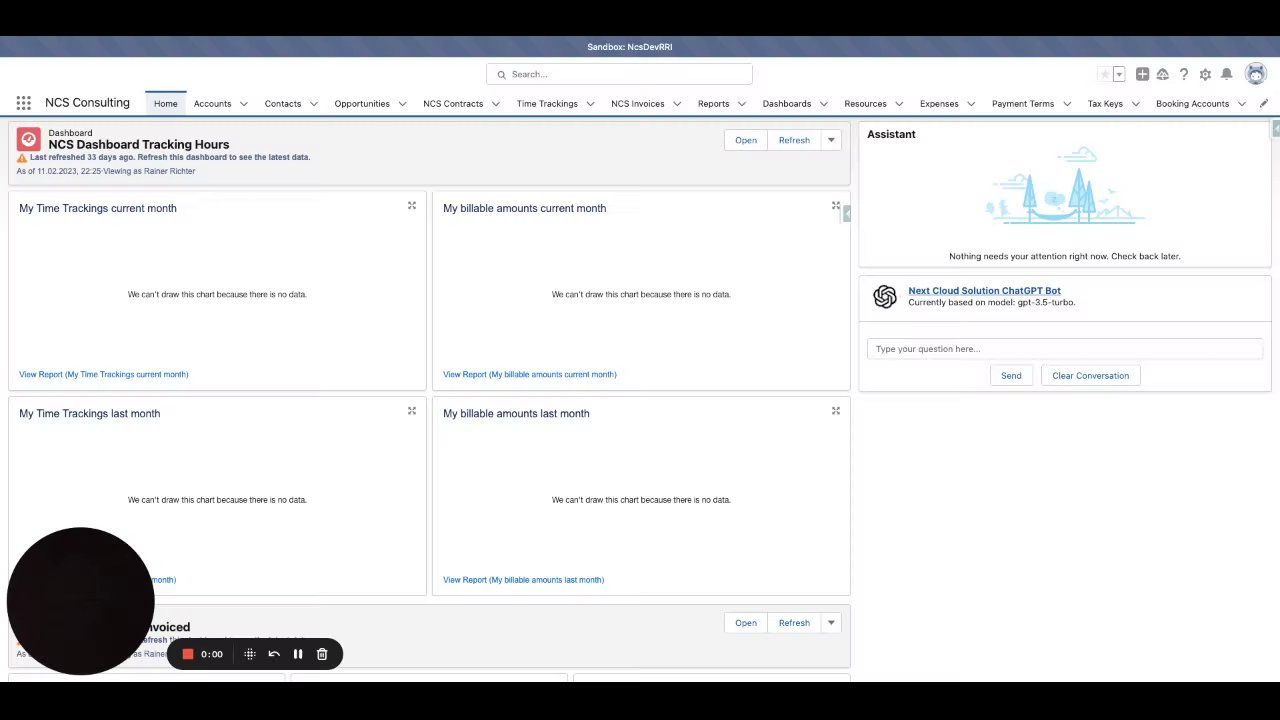This screenshot has height=720, width=1280.
Task: Click the ChatGPT Bot logo icon
Action: point(885,296)
